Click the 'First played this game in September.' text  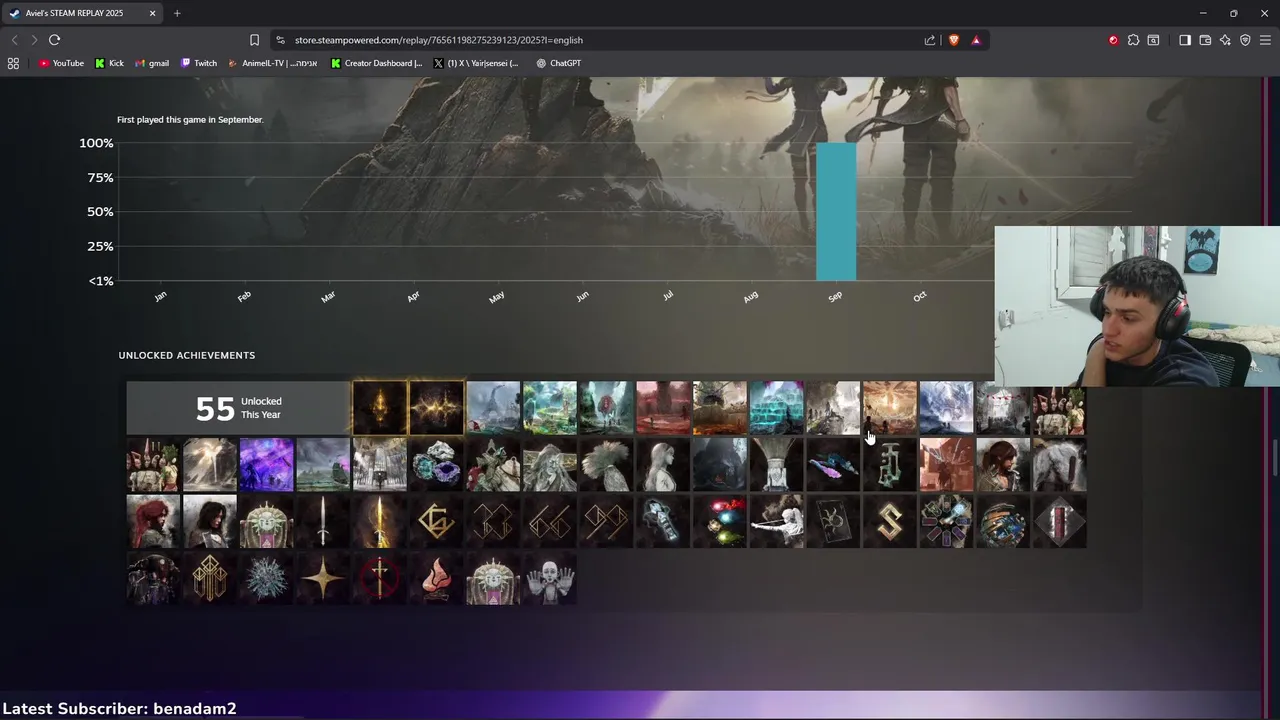click(x=190, y=119)
